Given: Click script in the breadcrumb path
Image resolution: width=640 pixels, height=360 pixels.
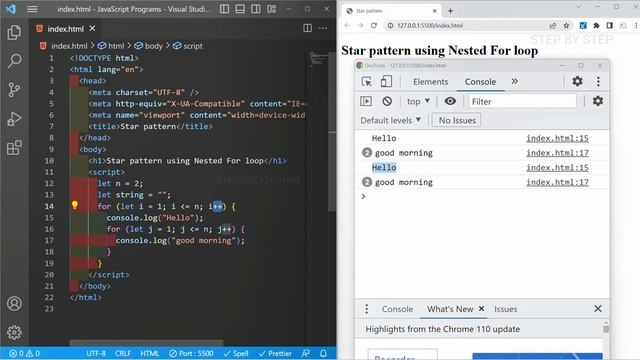Looking at the screenshot, I should (193, 46).
